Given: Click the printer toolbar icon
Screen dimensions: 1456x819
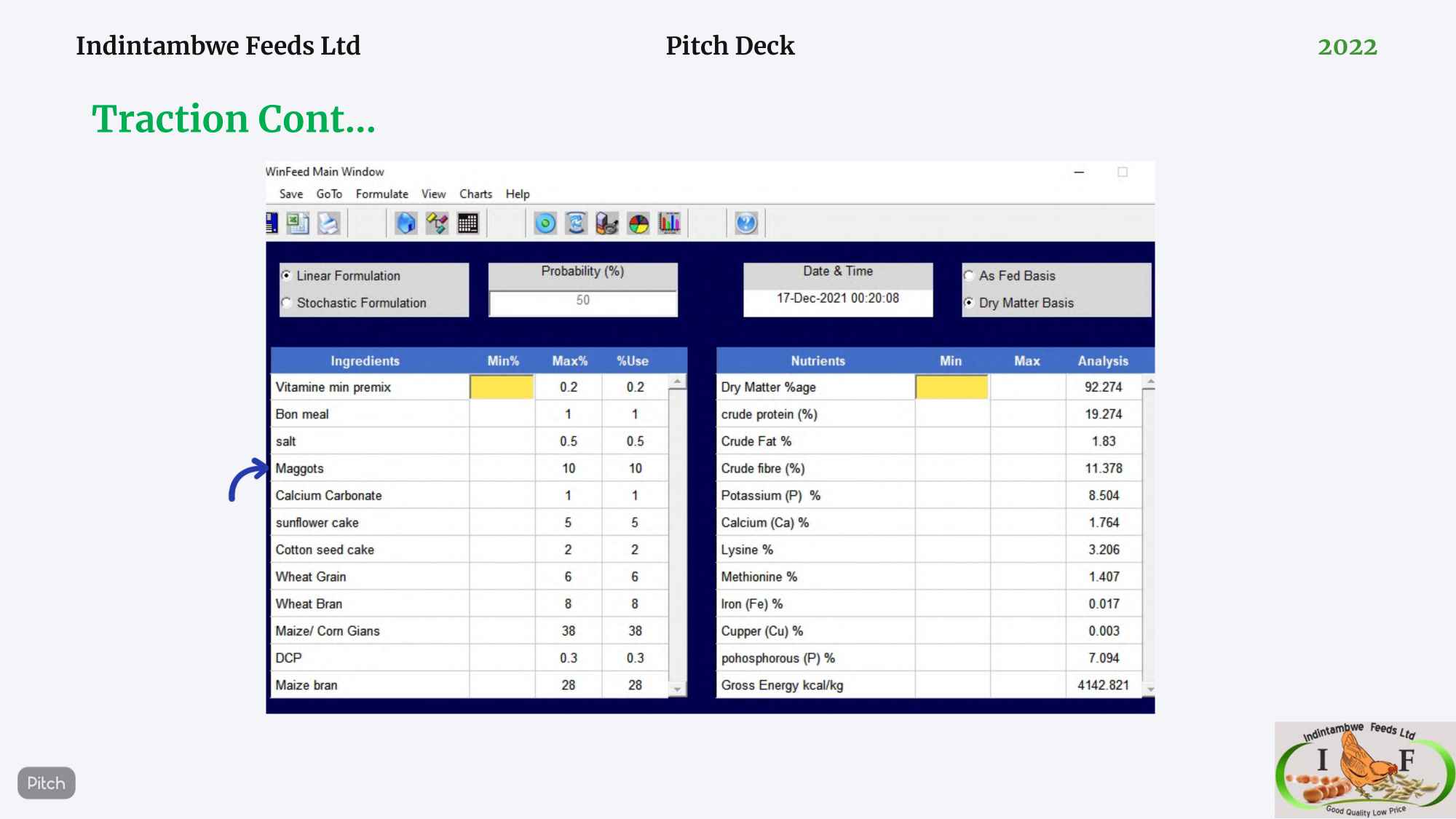Looking at the screenshot, I should 329,223.
